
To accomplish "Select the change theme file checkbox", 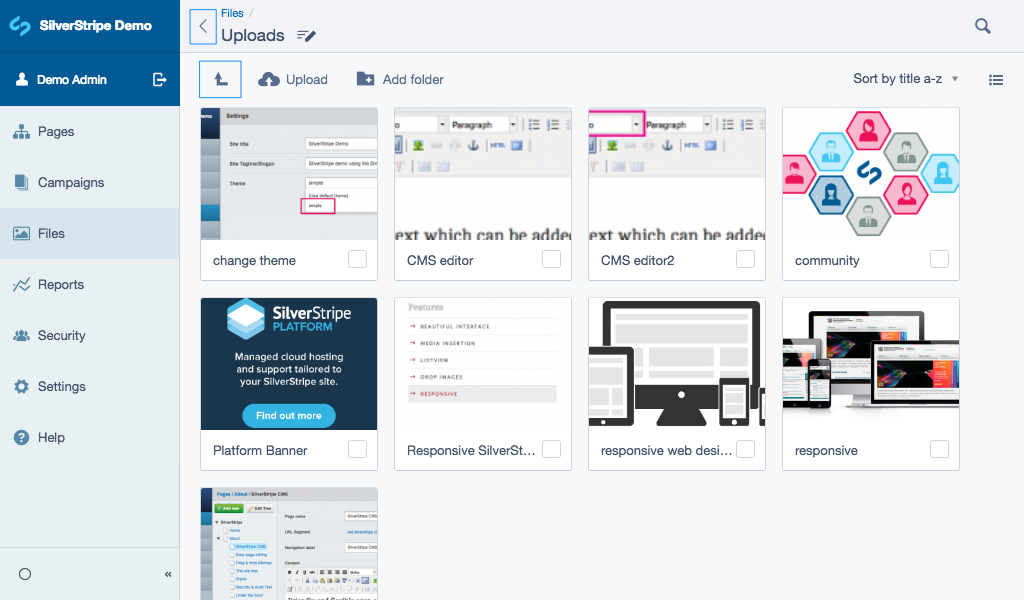I will coord(357,260).
